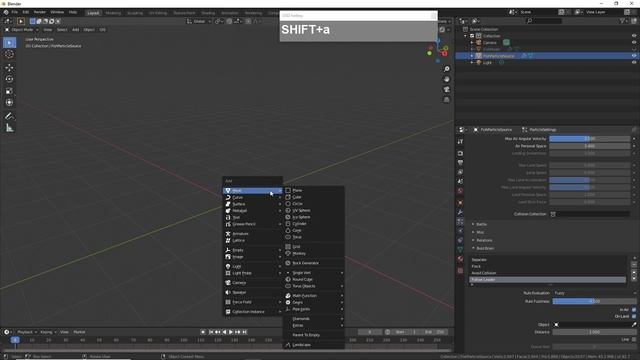Open the Rule Evaluation Fuzzy dropdown
The height and width of the screenshot is (360, 640).
(x=593, y=293)
